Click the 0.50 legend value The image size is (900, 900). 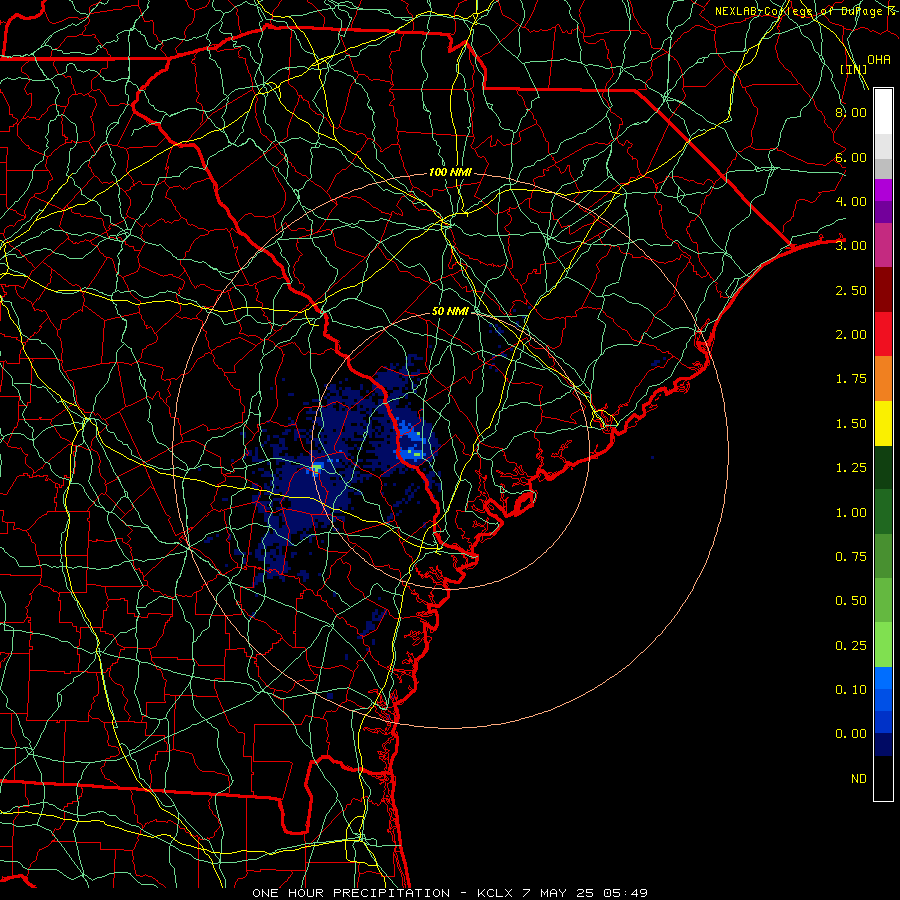coord(851,601)
